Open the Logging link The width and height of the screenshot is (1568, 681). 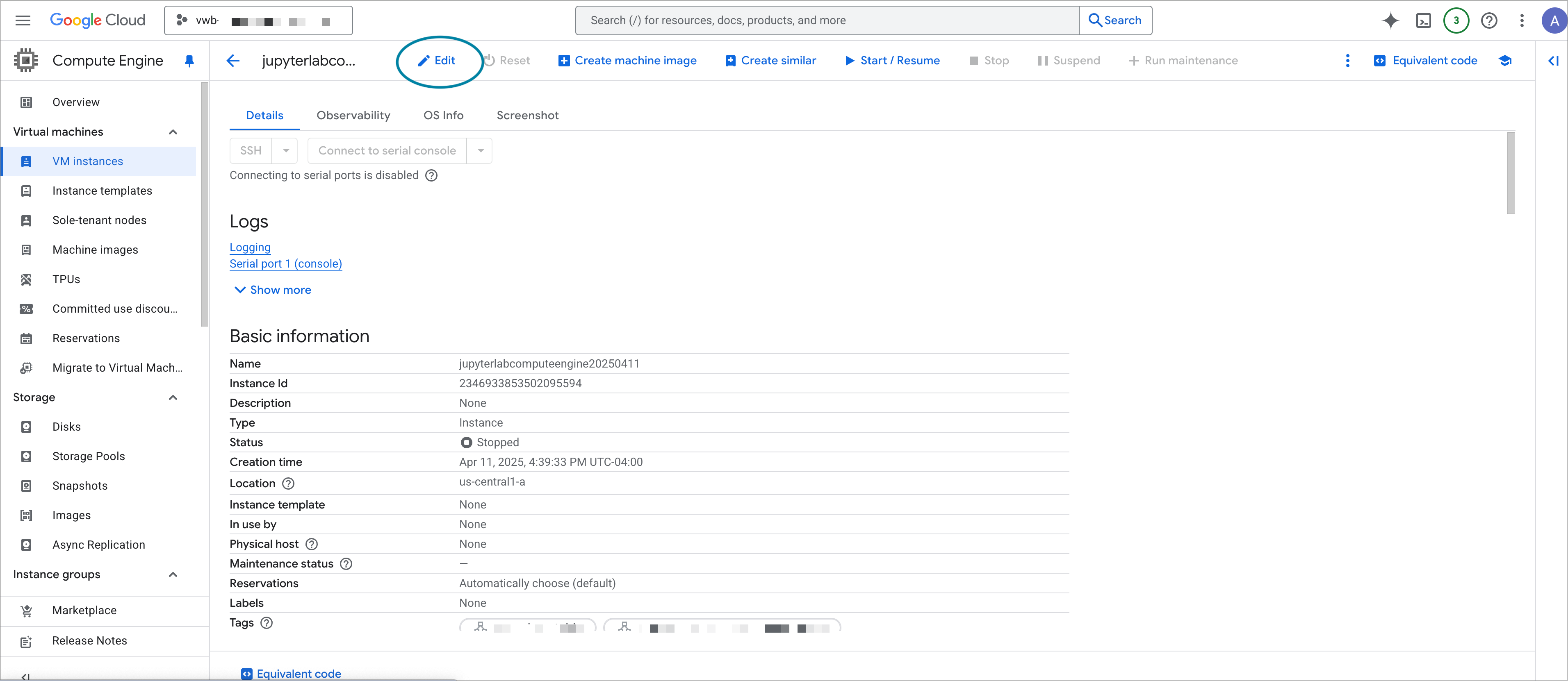[x=250, y=247]
